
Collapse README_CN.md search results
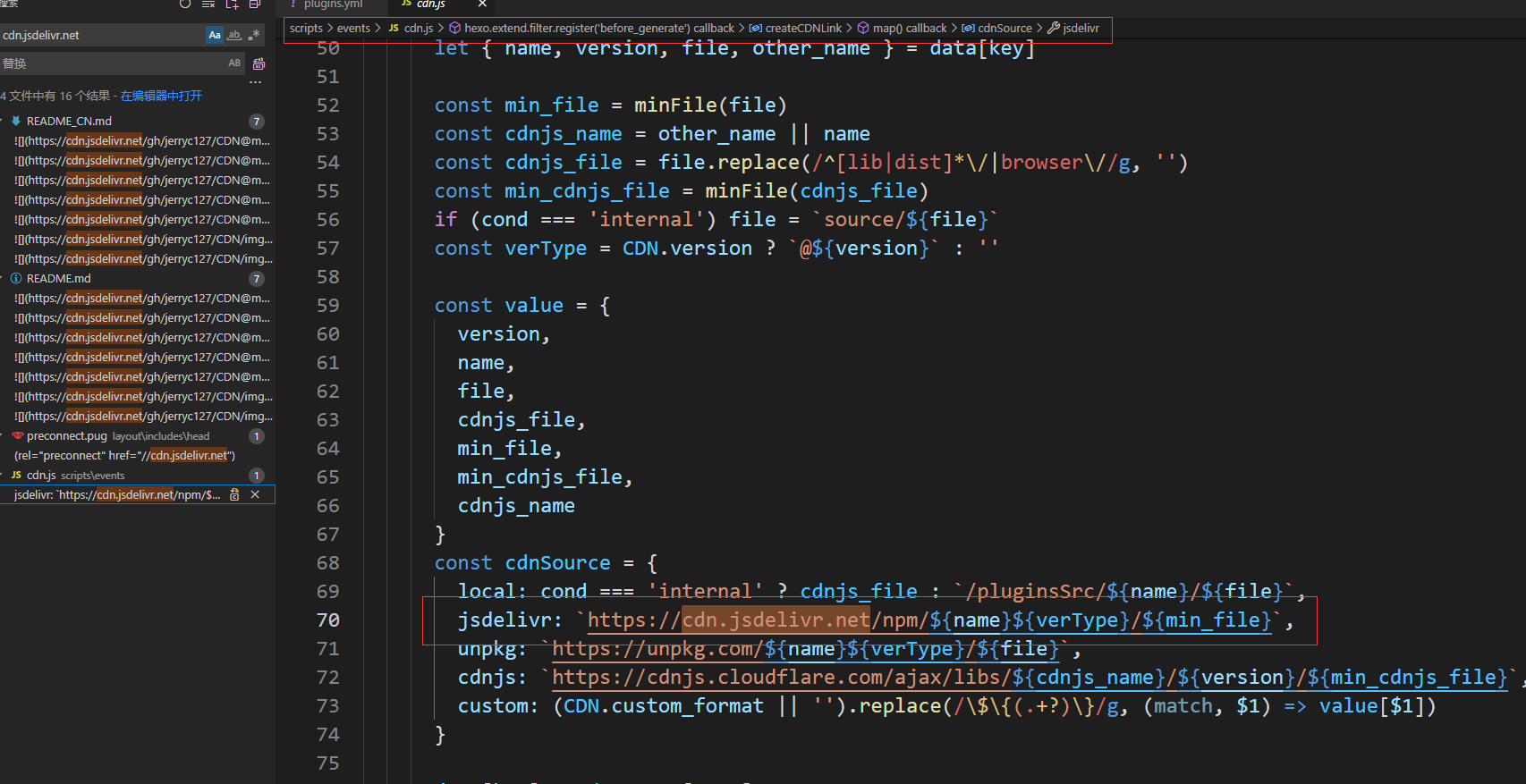[x=3, y=121]
